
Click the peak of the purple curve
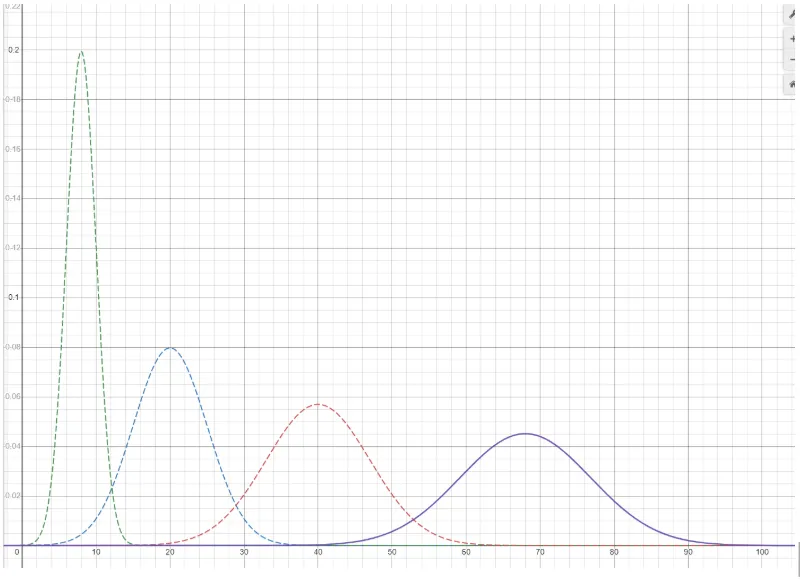523,434
